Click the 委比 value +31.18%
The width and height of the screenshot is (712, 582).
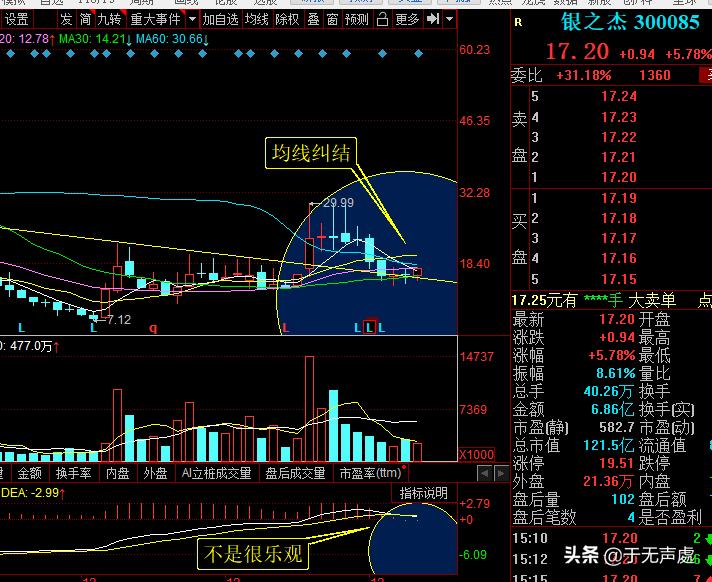[584, 75]
